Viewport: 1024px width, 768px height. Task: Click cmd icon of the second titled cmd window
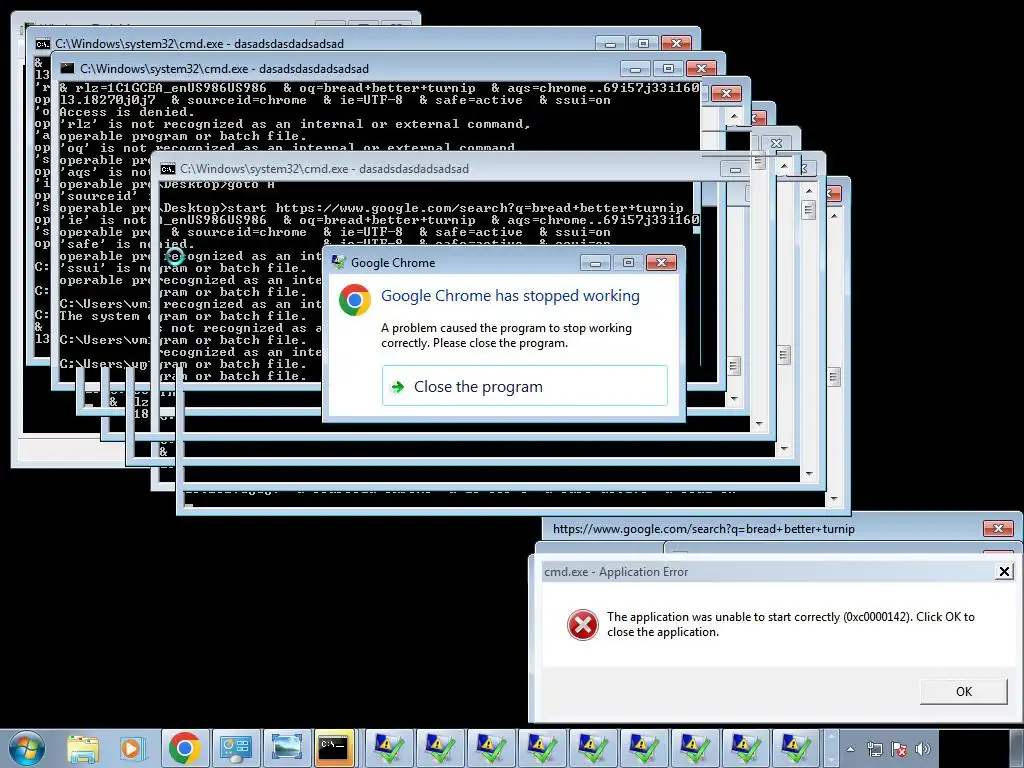(67, 69)
